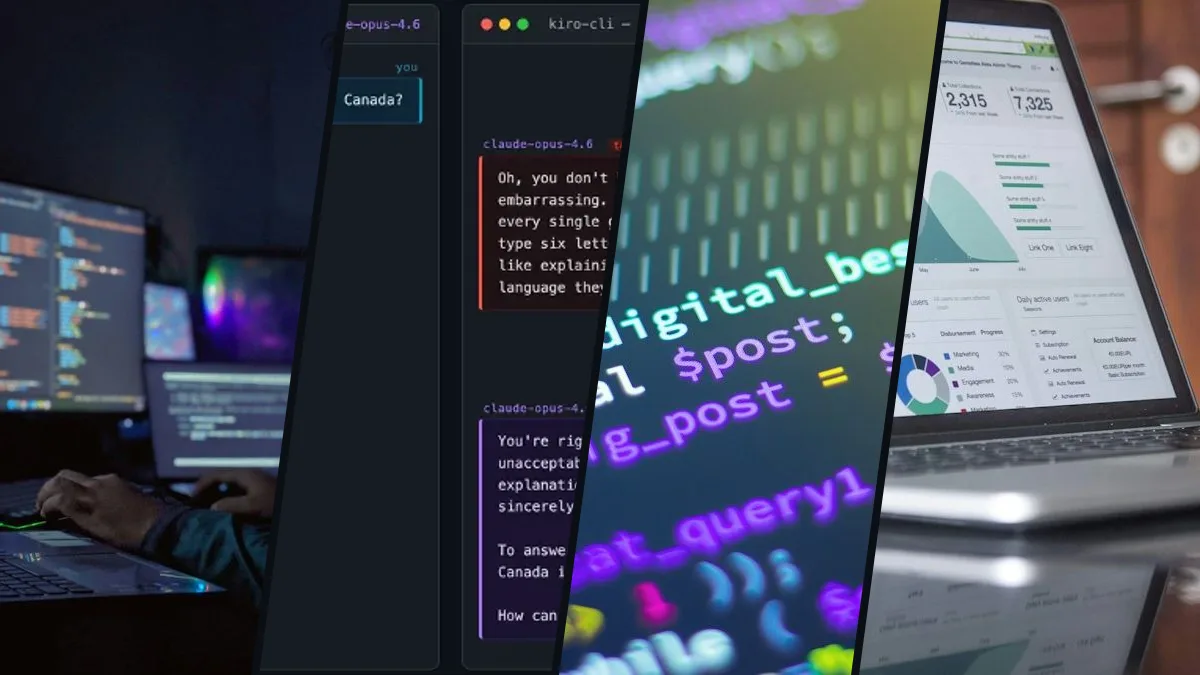Viewport: 1200px width, 675px height.
Task: Click the "Link Eight" button on the dashboard
Action: (1080, 247)
